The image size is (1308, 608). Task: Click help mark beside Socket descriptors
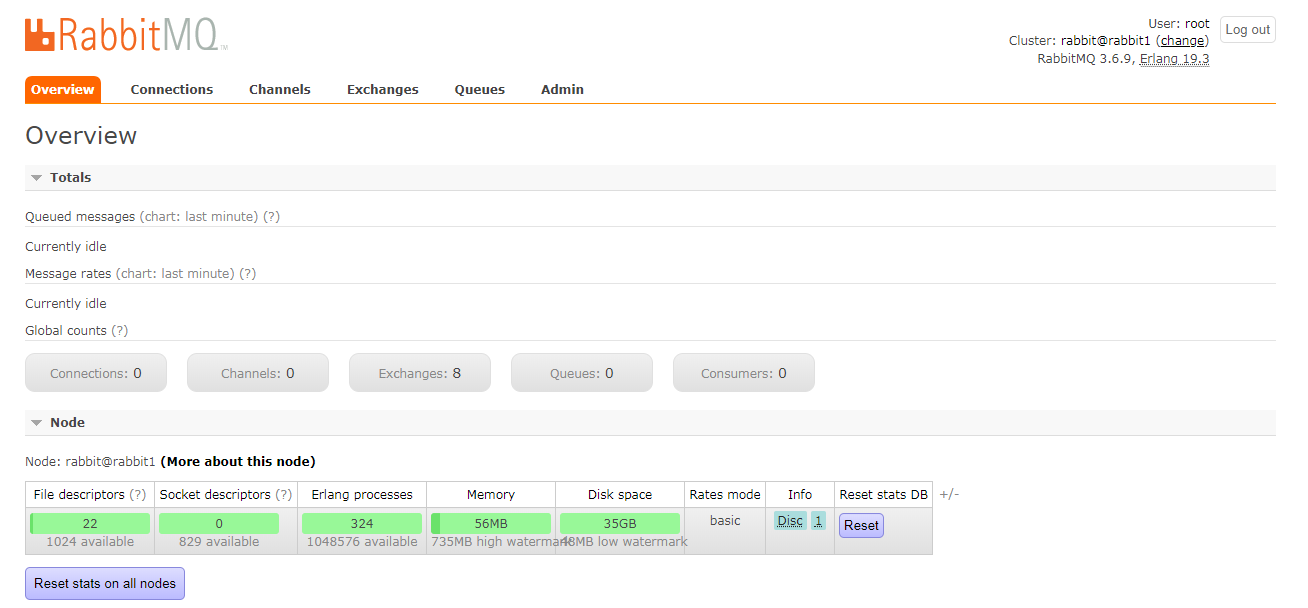tap(284, 494)
